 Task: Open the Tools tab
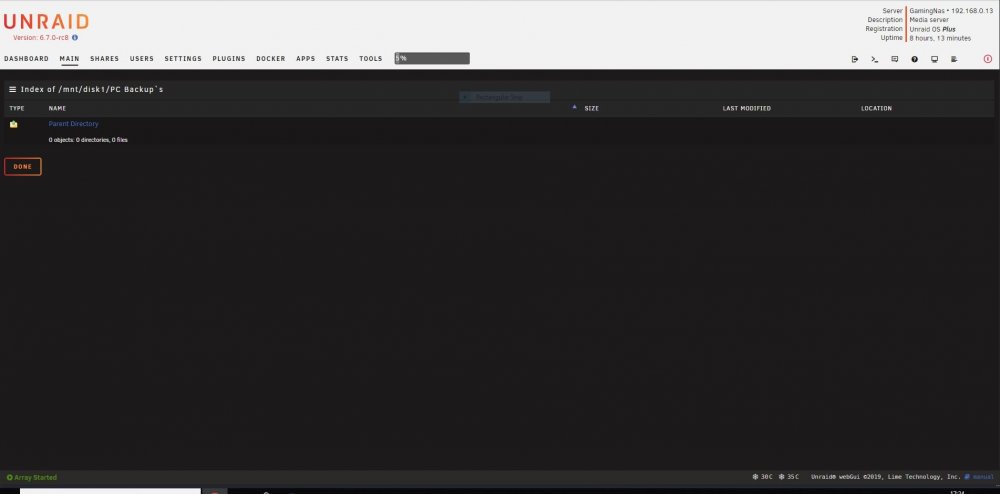371,59
